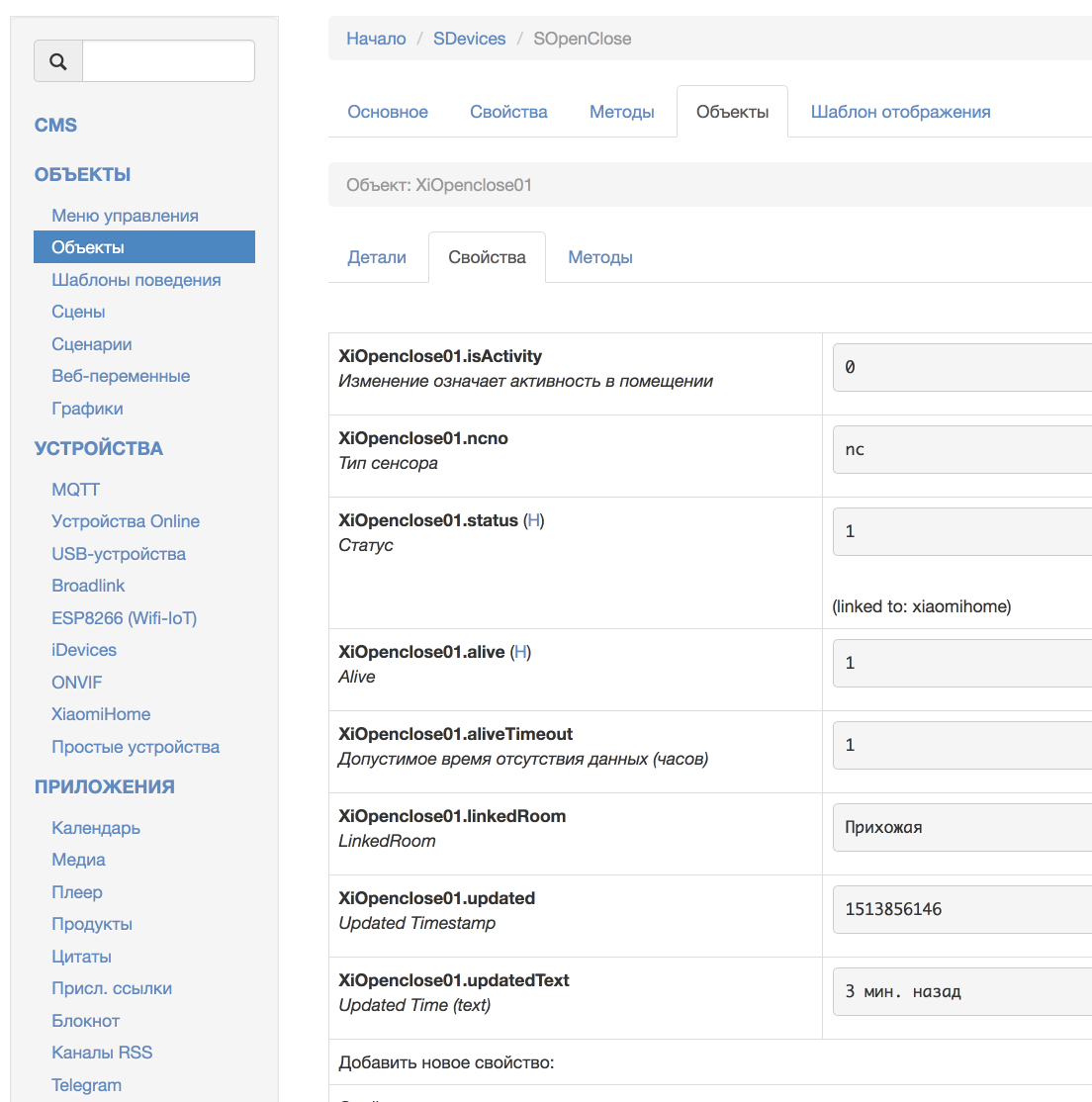Collapse the ПРИЛОЖЕНИЯ sidebar section

104,786
